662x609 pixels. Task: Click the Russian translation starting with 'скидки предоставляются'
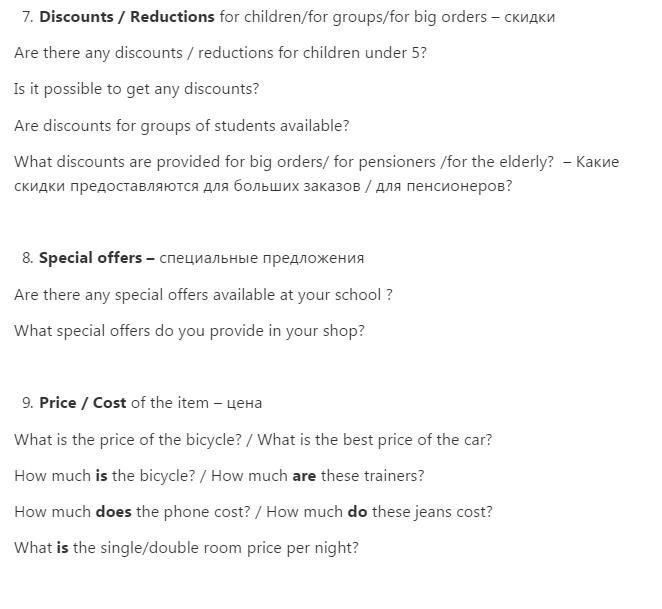[x=263, y=186]
